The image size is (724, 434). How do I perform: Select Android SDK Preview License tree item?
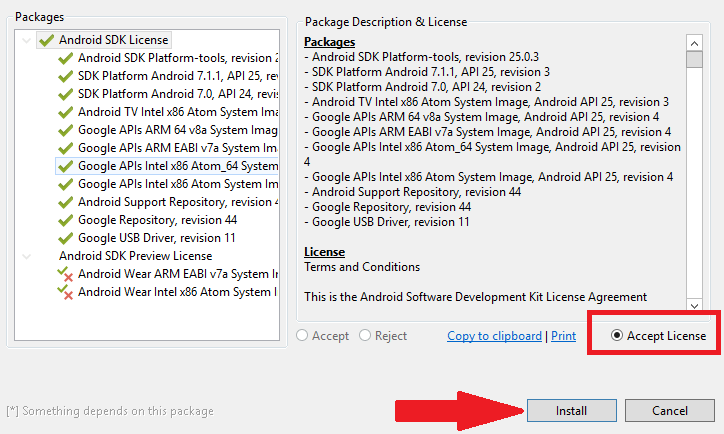135,256
